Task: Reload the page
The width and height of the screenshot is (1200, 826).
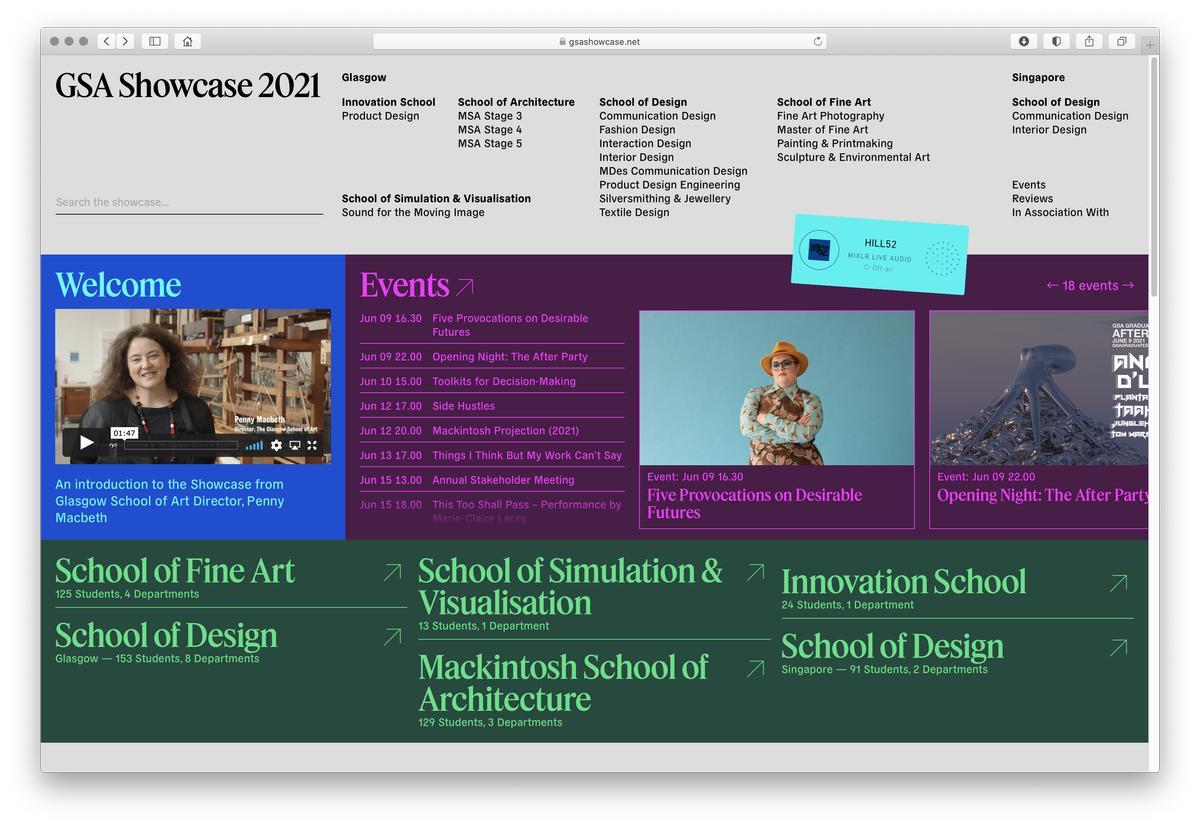Action: coord(818,42)
